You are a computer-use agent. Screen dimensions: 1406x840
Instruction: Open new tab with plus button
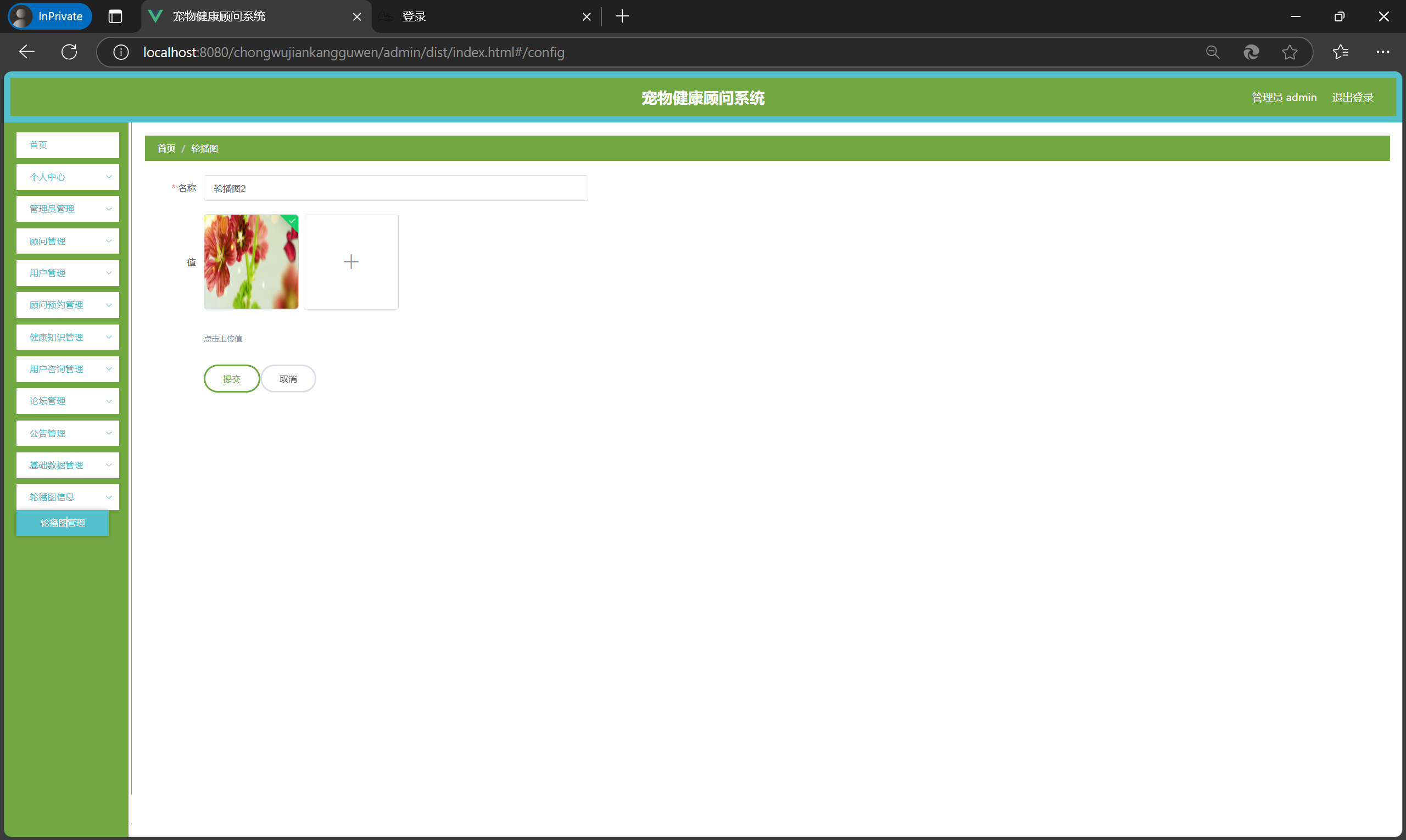pyautogui.click(x=622, y=16)
